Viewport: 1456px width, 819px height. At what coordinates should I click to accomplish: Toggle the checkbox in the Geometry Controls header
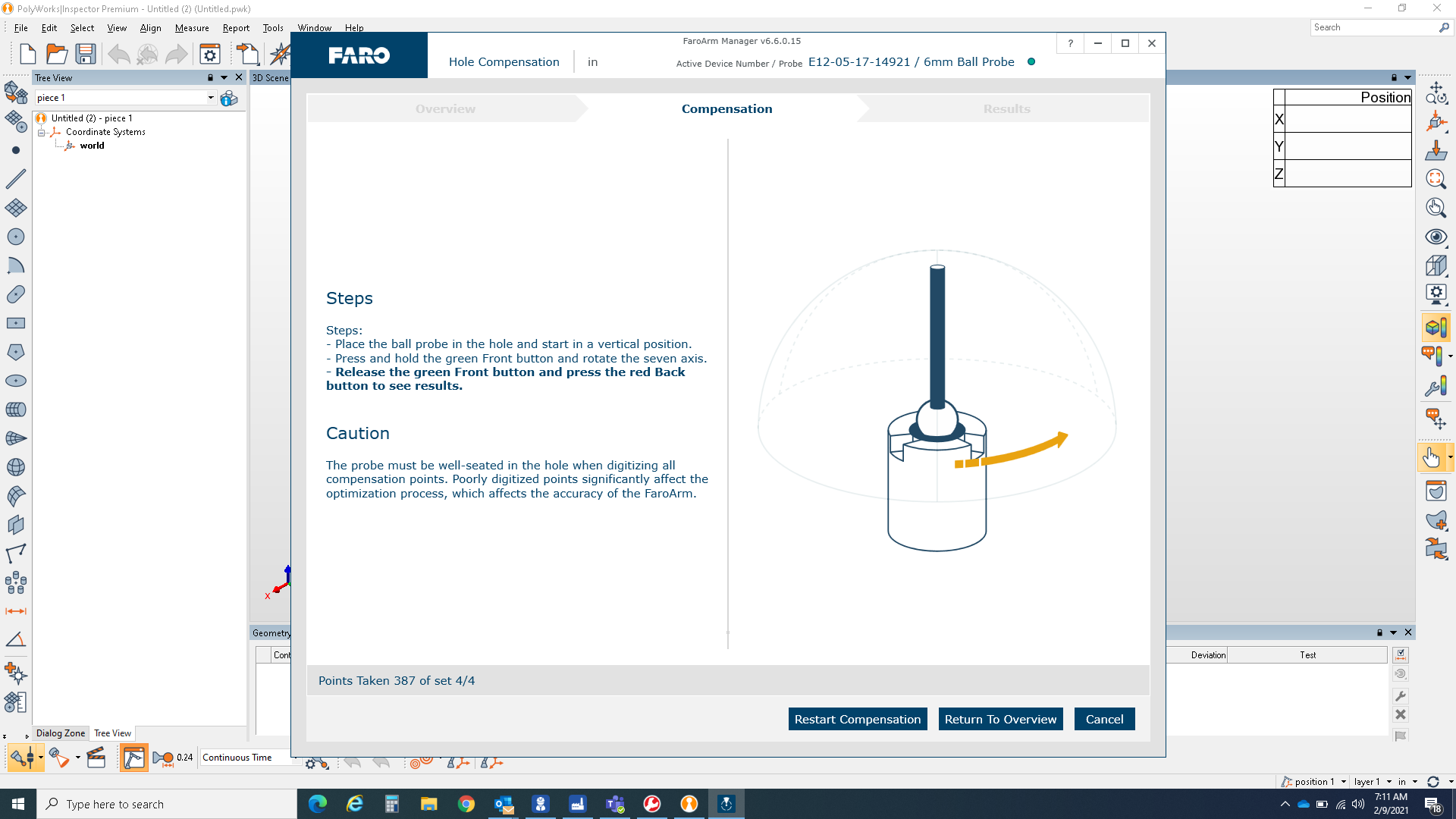1401,654
